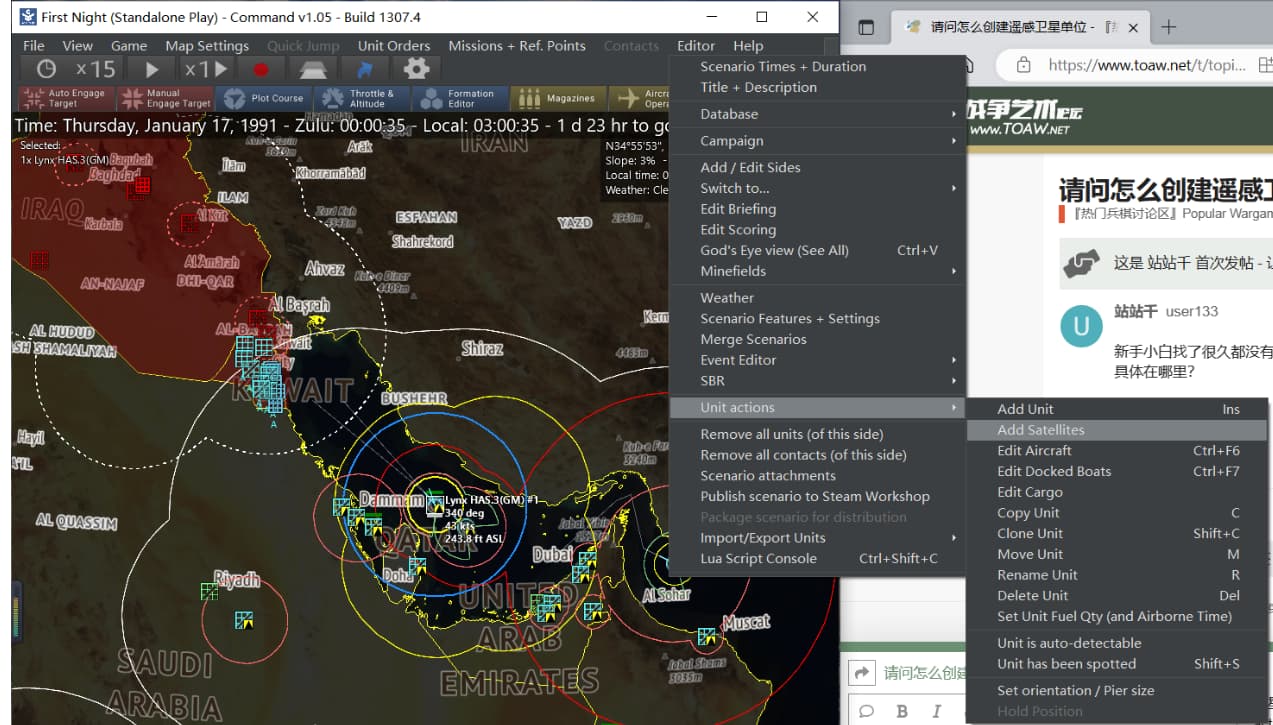The width and height of the screenshot is (1273, 725).
Task: Choose Add Satellites from submenu
Action: click(1117, 430)
